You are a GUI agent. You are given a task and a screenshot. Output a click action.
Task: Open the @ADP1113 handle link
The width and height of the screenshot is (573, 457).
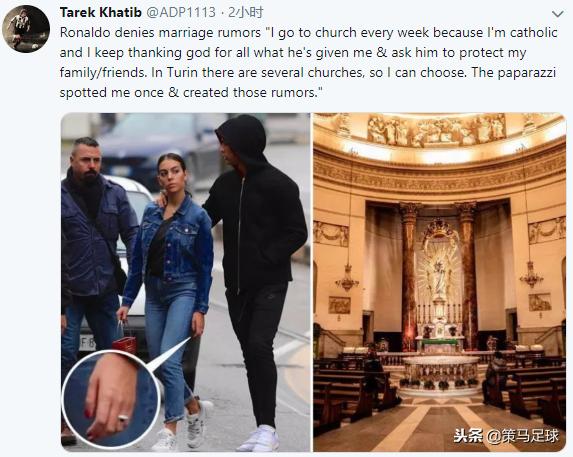pos(181,12)
